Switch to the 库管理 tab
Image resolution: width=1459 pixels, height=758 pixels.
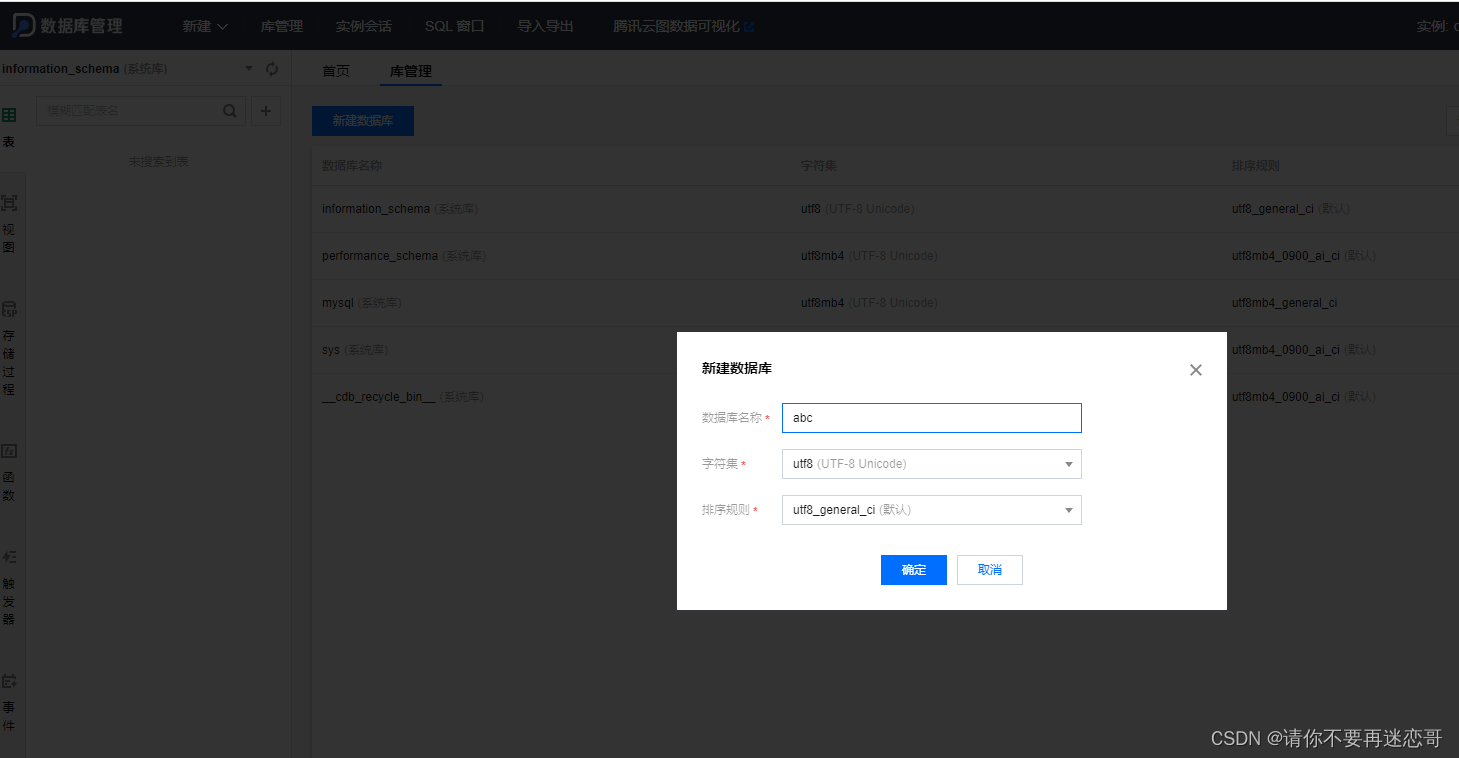[411, 71]
